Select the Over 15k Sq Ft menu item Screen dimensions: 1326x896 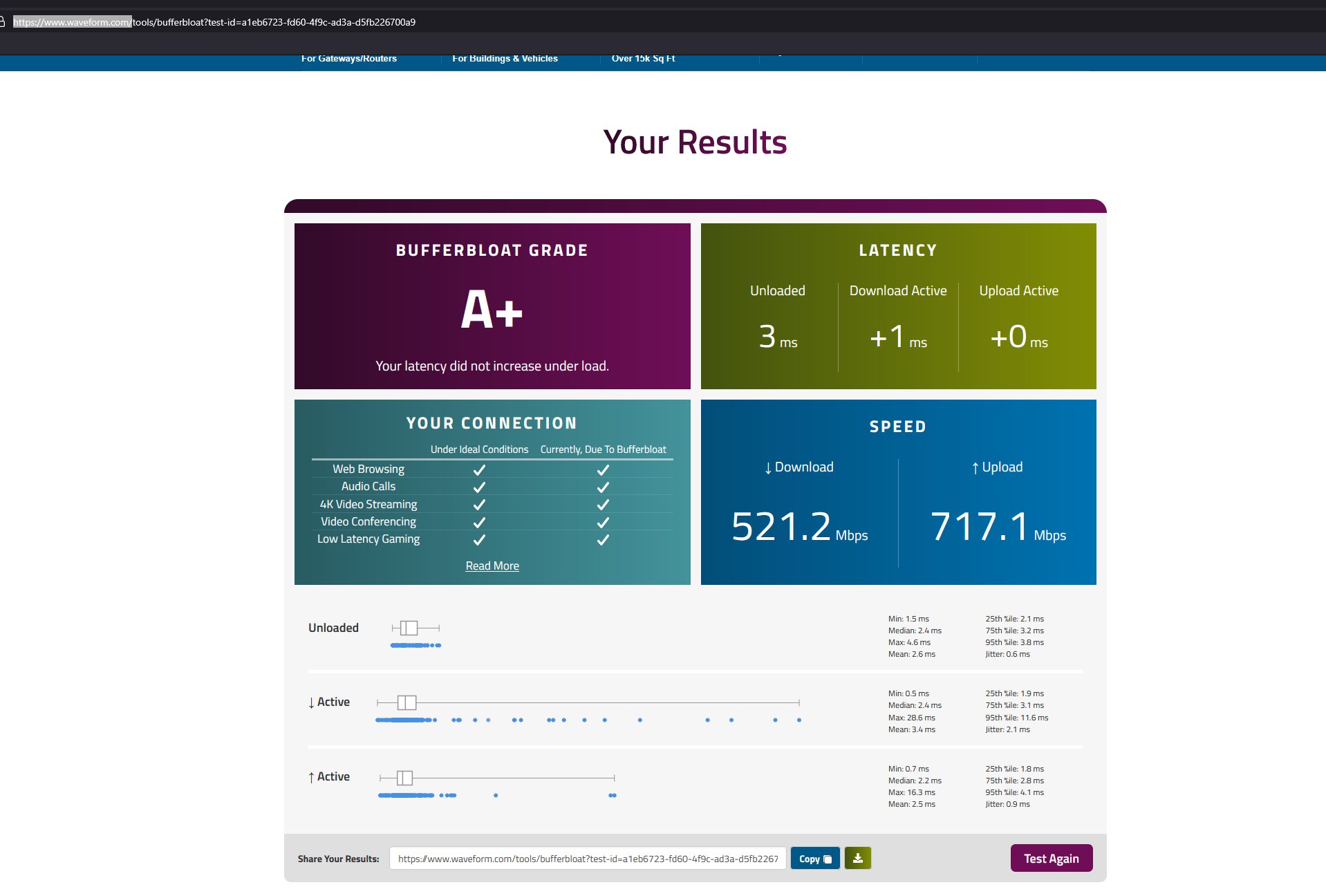pyautogui.click(x=643, y=59)
